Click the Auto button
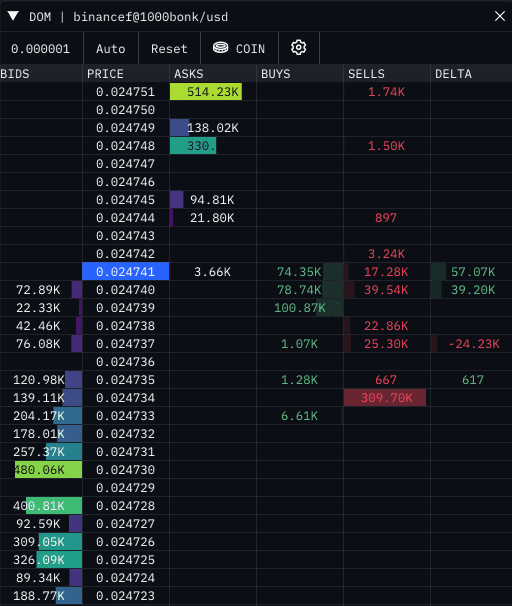 111,49
